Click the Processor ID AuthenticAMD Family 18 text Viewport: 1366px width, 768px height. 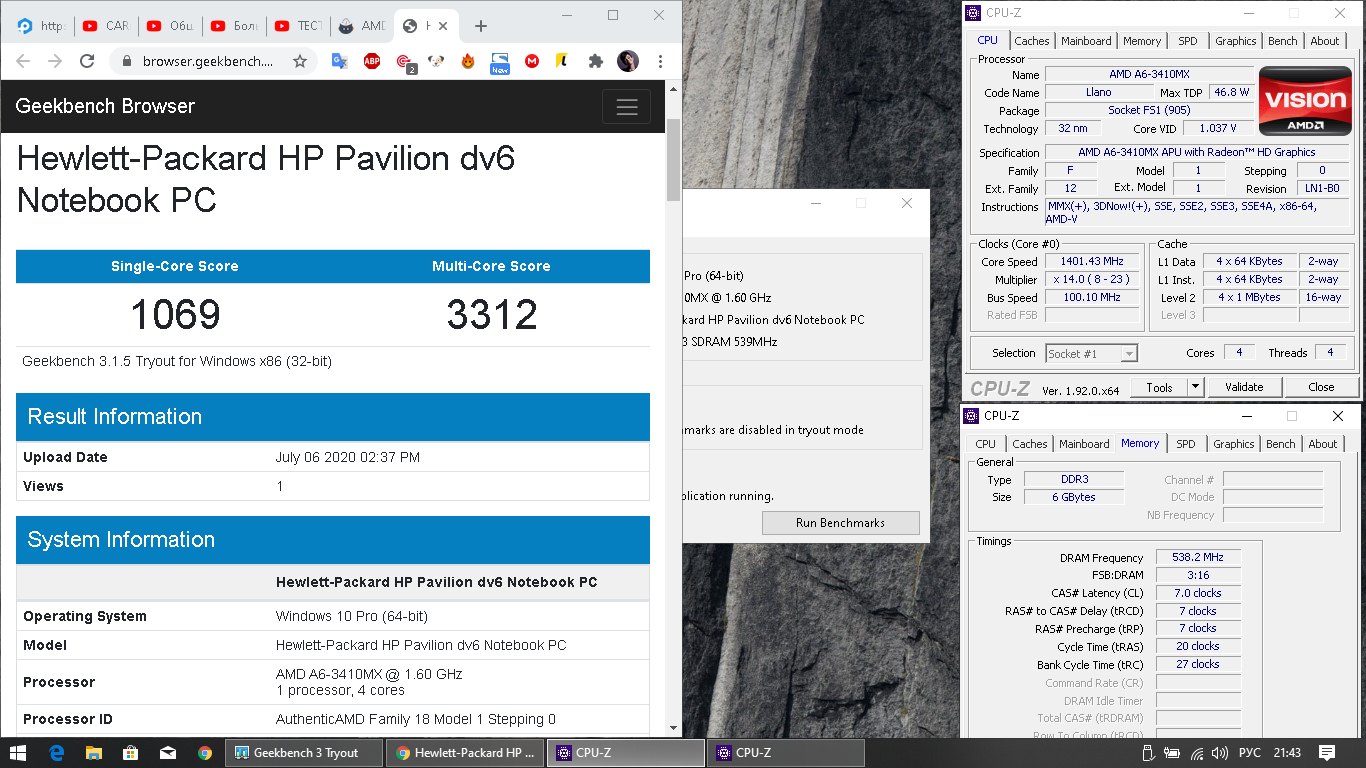[415, 719]
